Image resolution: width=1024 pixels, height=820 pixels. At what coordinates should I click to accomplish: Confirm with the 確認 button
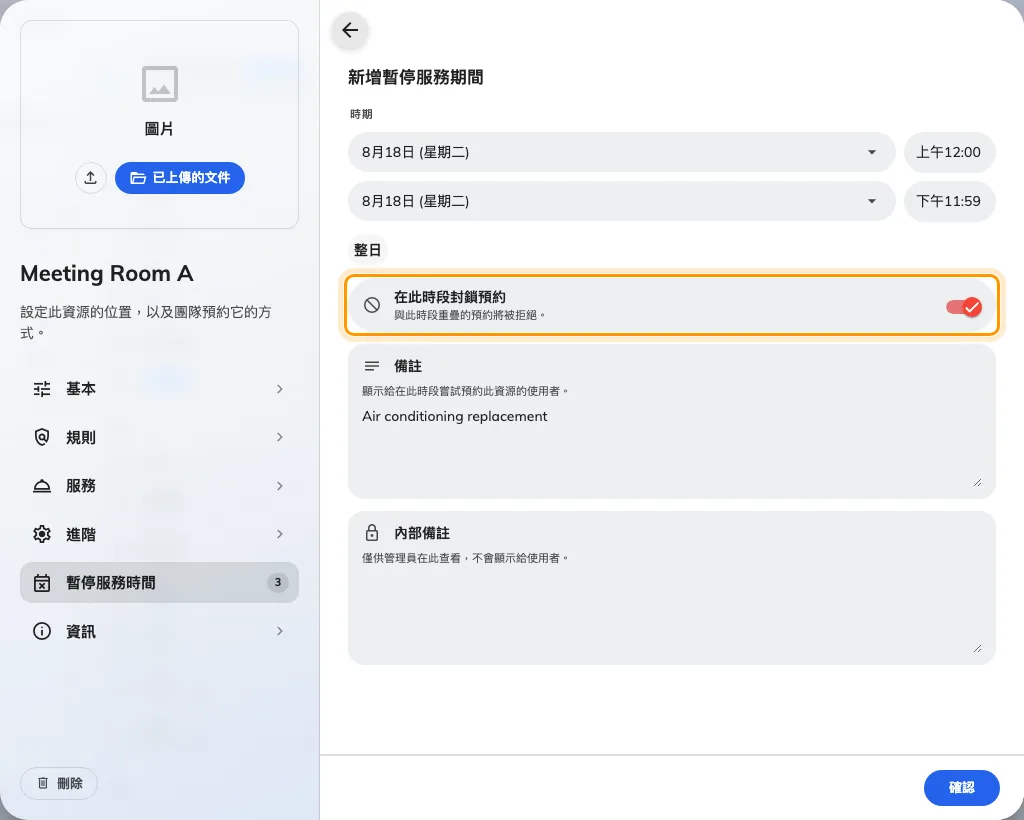point(961,788)
